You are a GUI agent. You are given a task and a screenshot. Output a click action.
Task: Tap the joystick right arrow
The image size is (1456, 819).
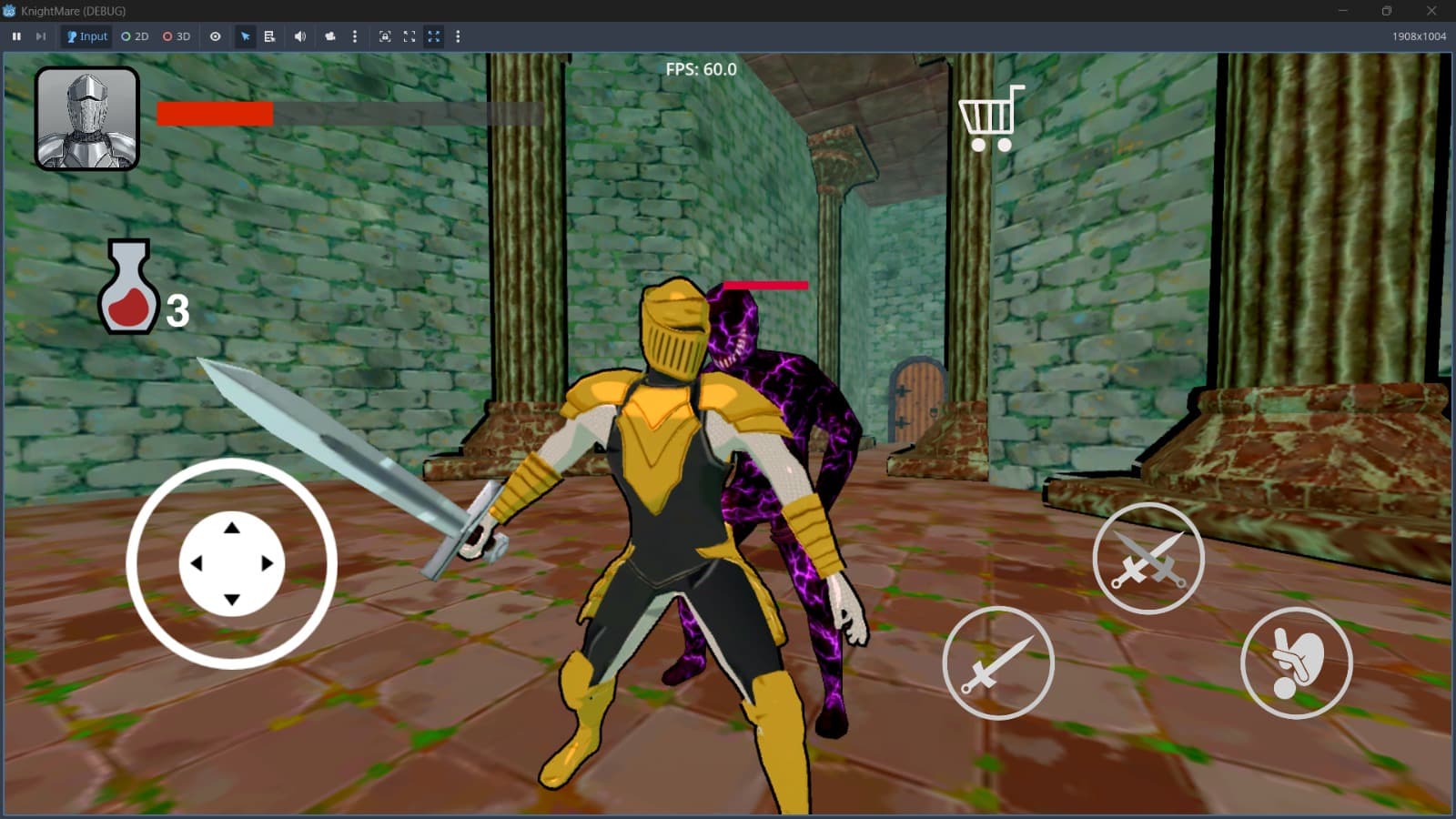pos(268,563)
